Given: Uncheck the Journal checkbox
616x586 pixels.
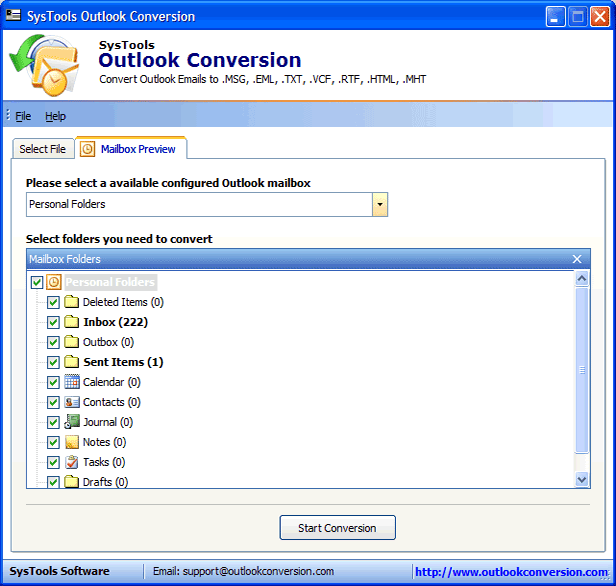Looking at the screenshot, I should [53, 423].
